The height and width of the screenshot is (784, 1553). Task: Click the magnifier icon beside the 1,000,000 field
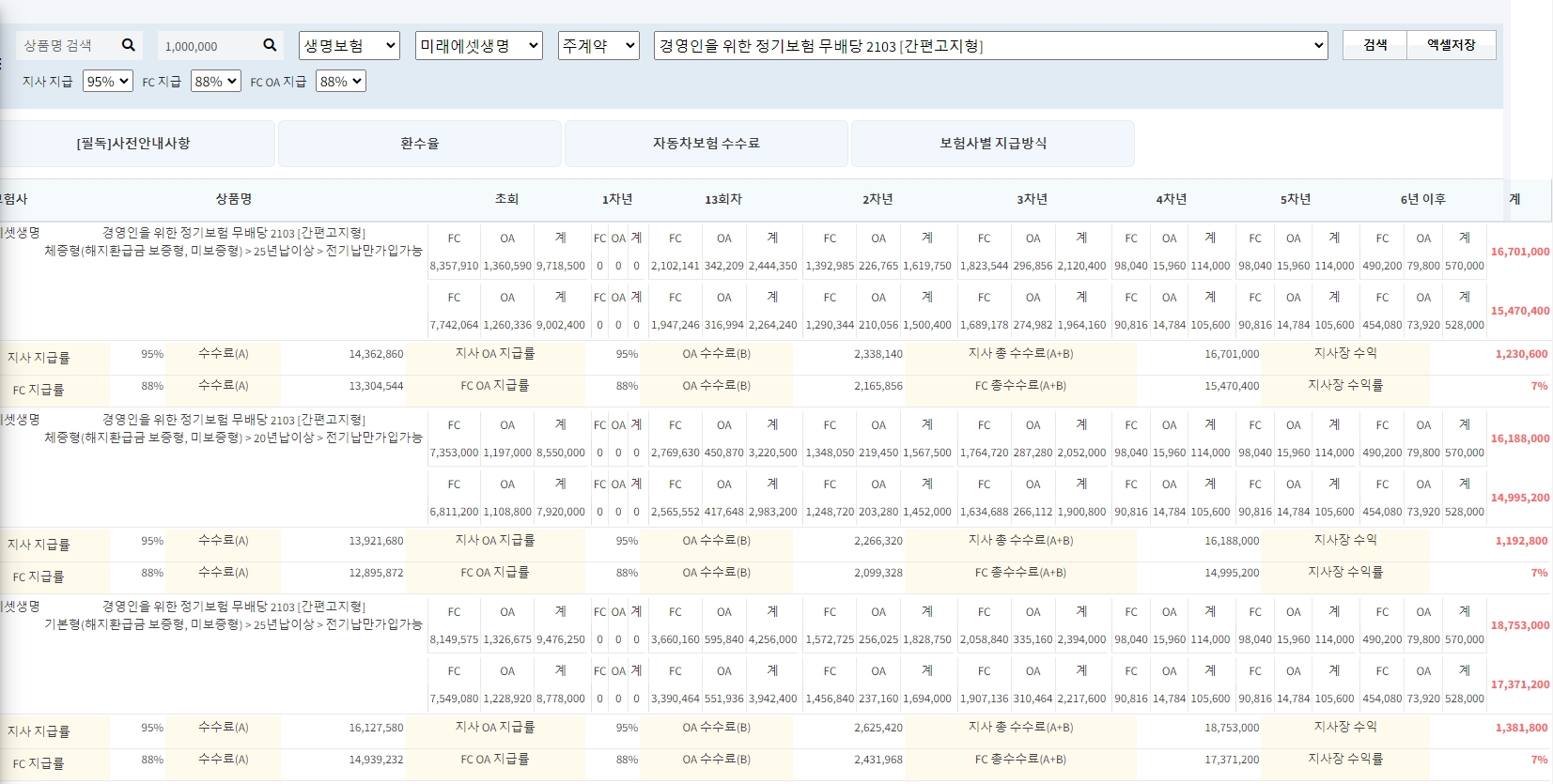270,45
